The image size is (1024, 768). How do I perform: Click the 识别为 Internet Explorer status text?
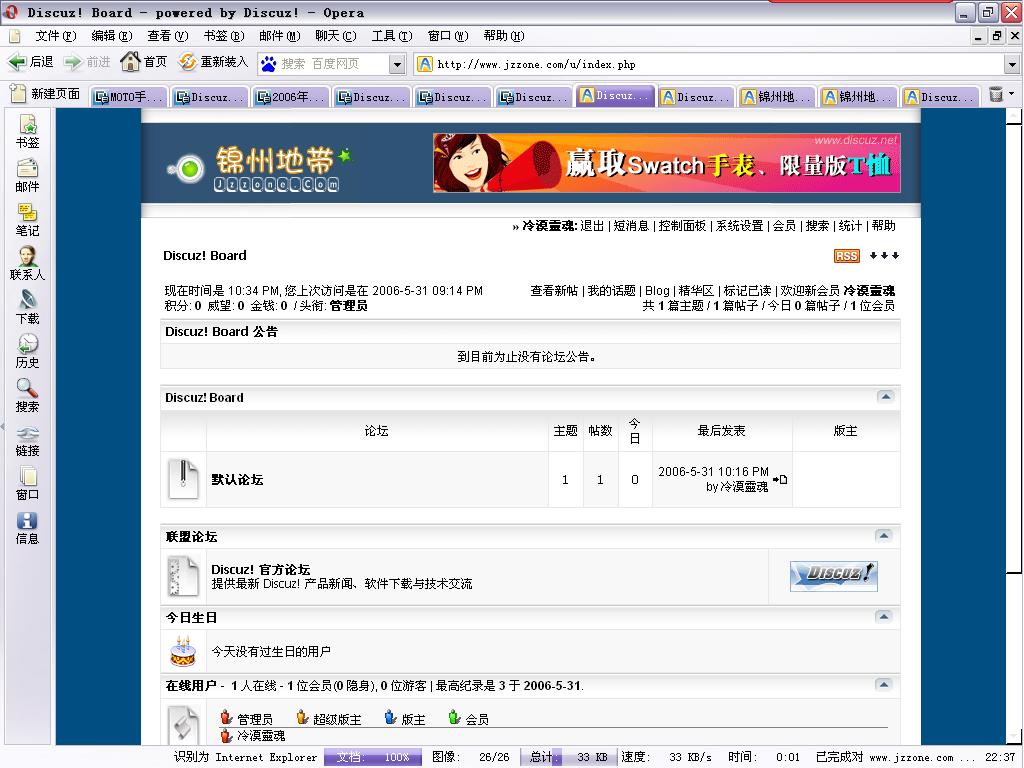[246, 758]
